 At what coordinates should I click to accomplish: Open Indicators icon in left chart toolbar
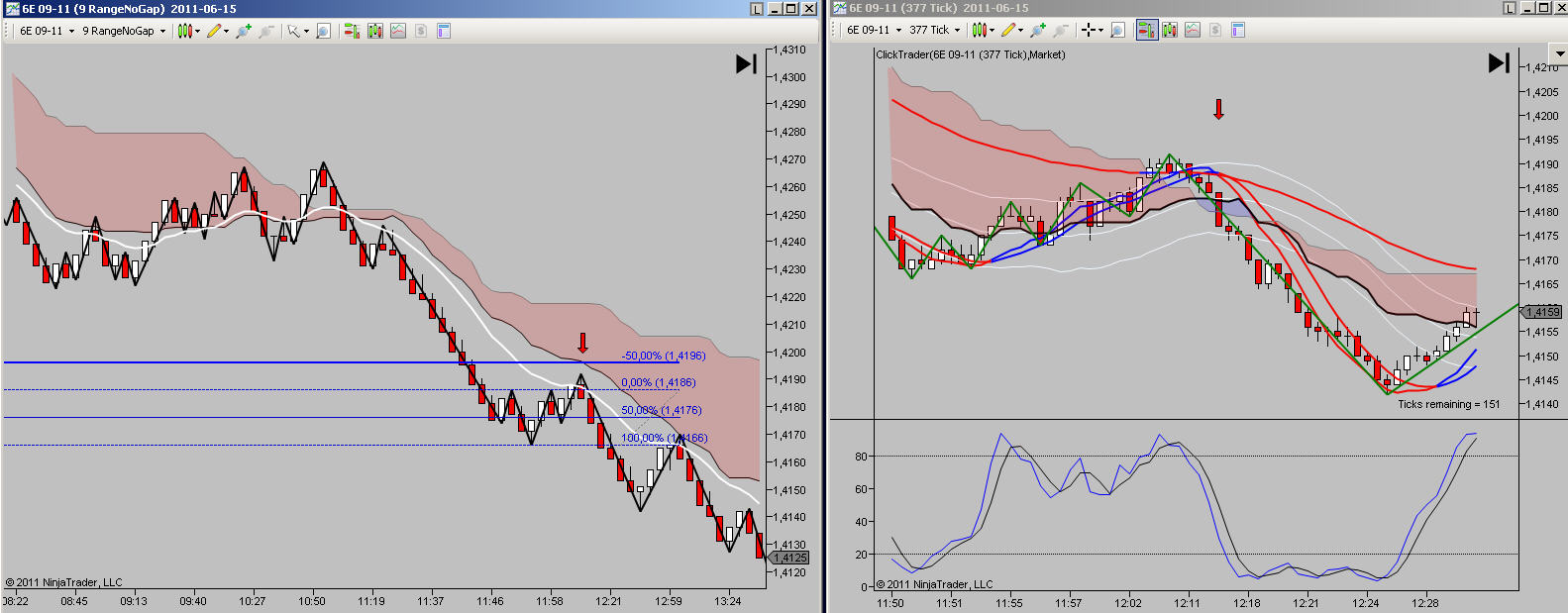[398, 31]
